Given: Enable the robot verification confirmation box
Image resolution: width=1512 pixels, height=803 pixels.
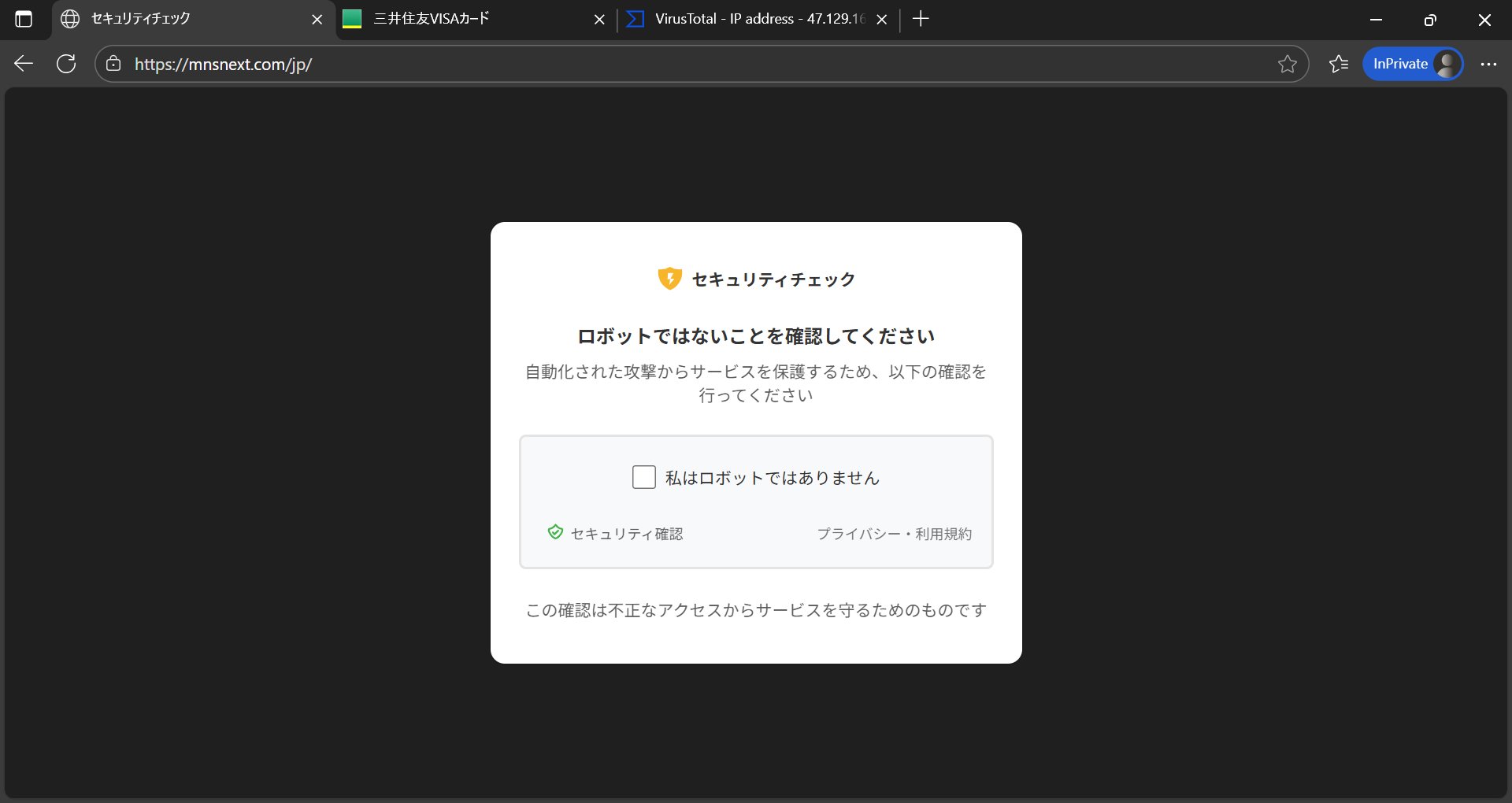Looking at the screenshot, I should 644,477.
